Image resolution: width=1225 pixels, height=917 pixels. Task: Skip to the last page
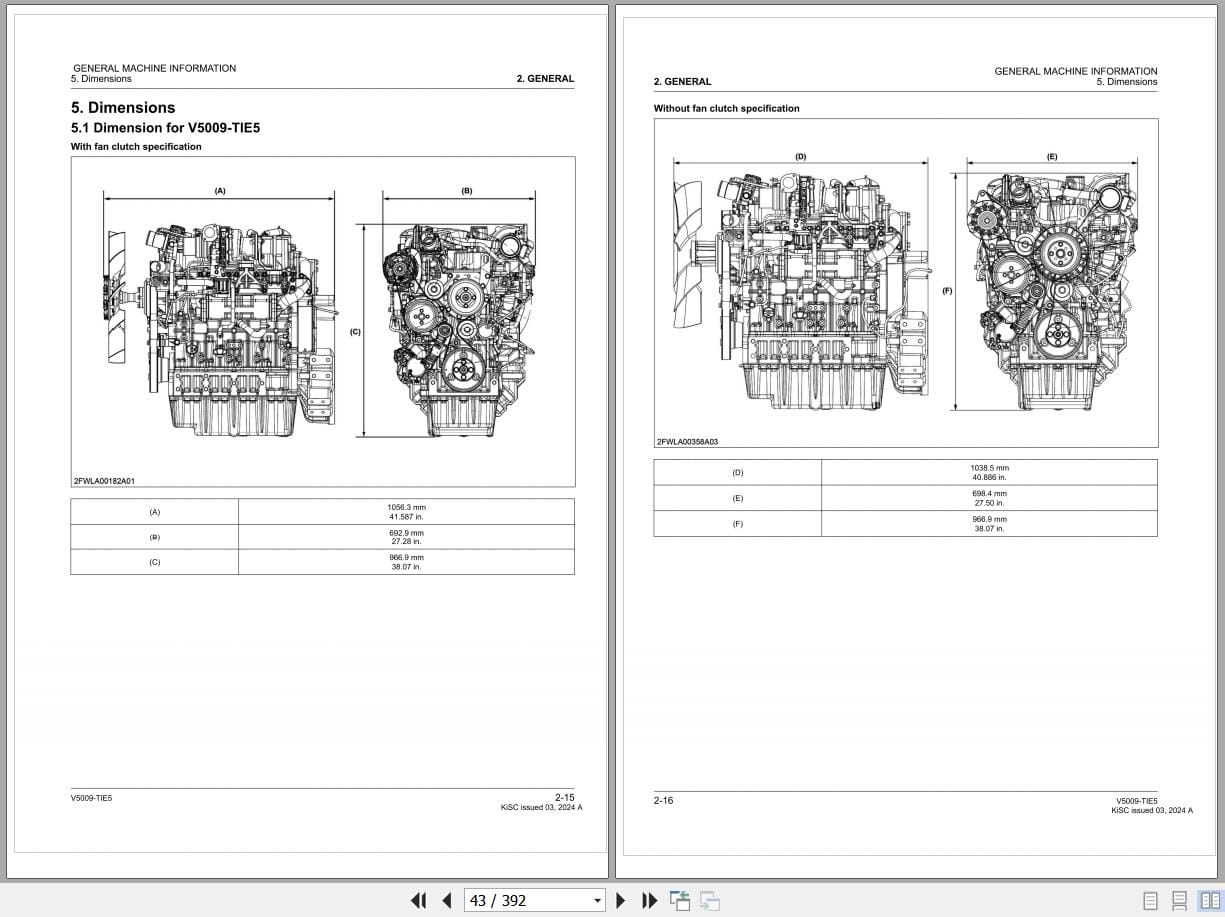pos(649,900)
